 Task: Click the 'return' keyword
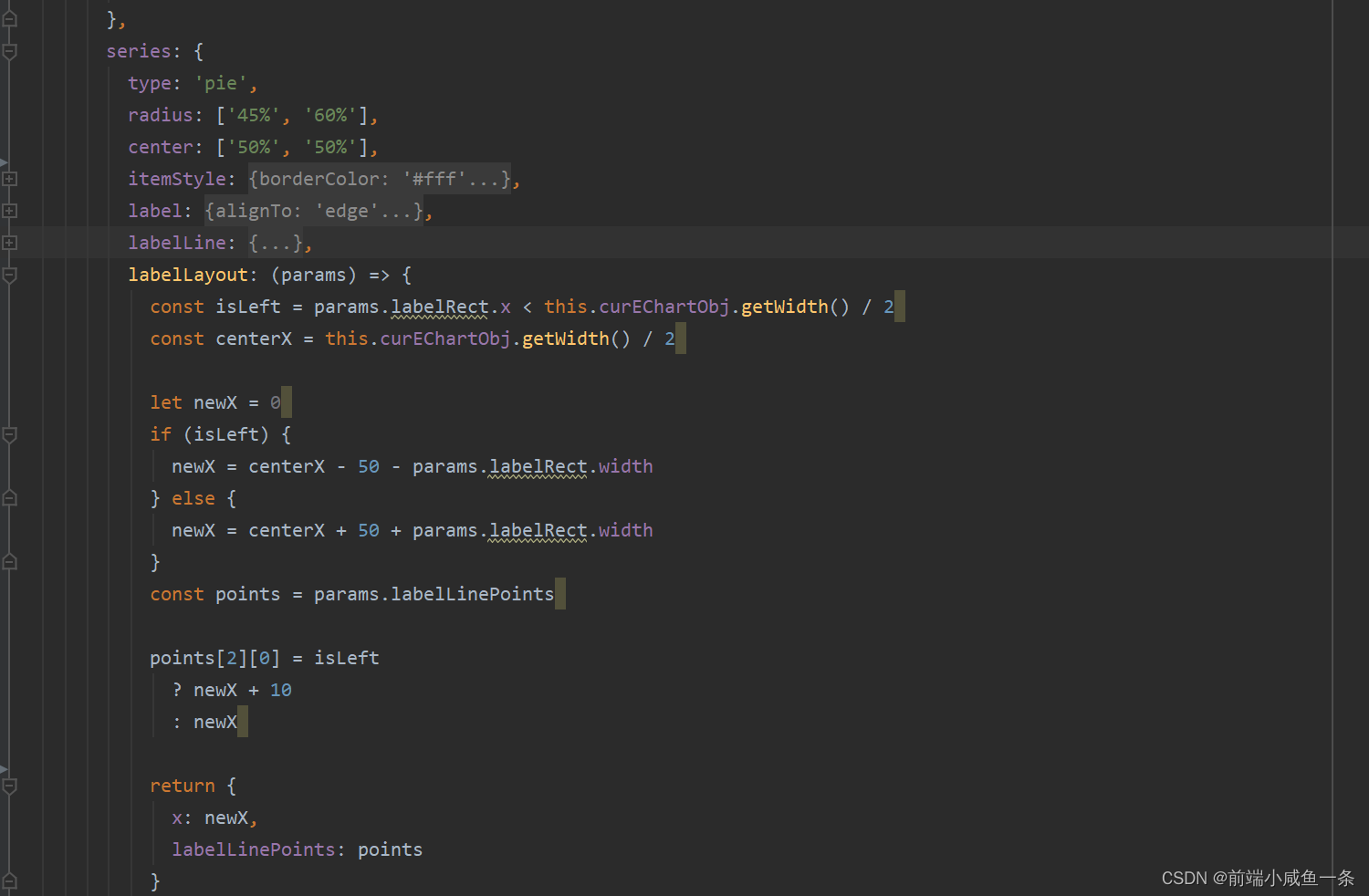(183, 786)
